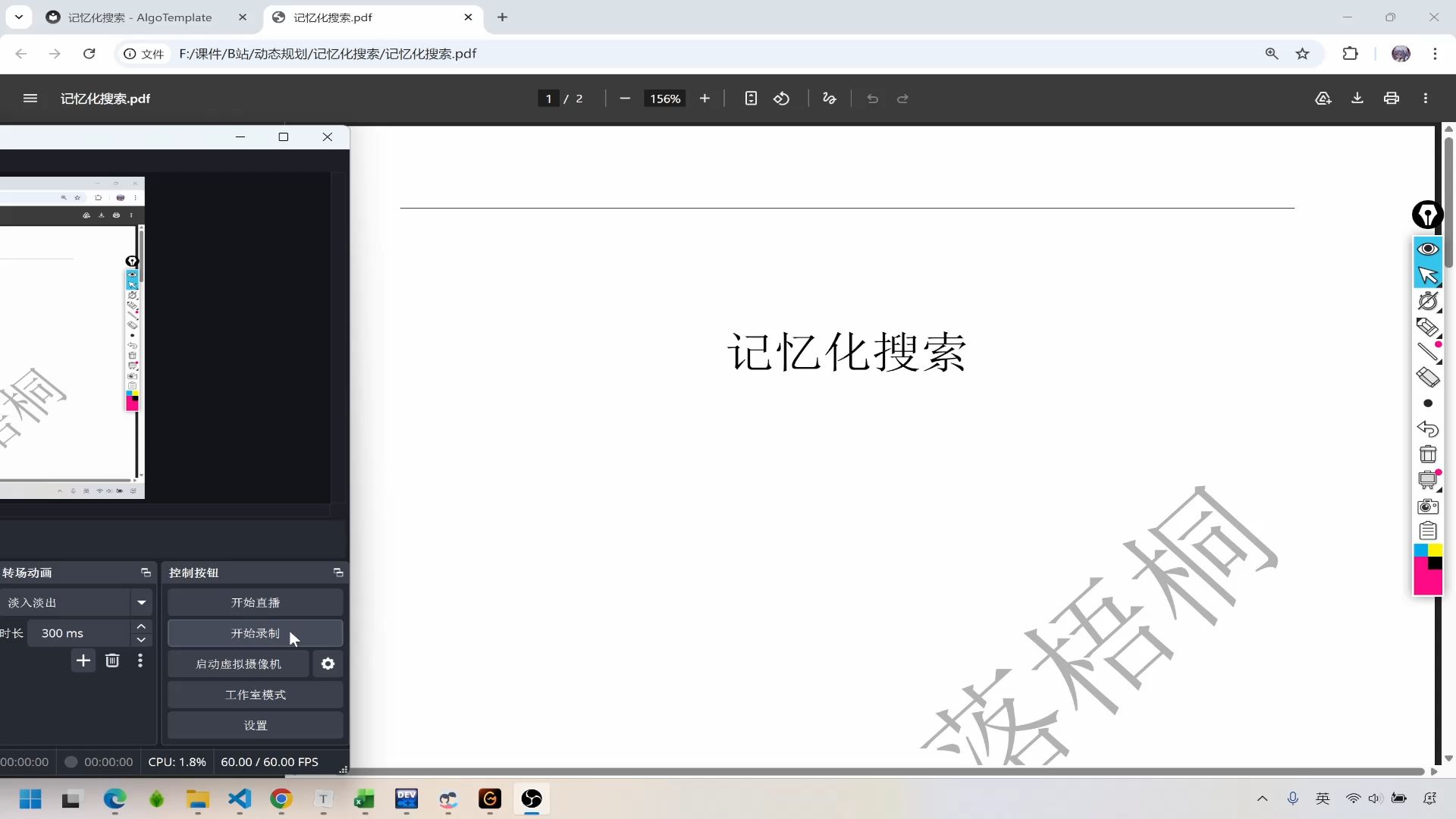
Task: Click the camera screenshot icon in pen toolbar
Action: [x=1427, y=506]
